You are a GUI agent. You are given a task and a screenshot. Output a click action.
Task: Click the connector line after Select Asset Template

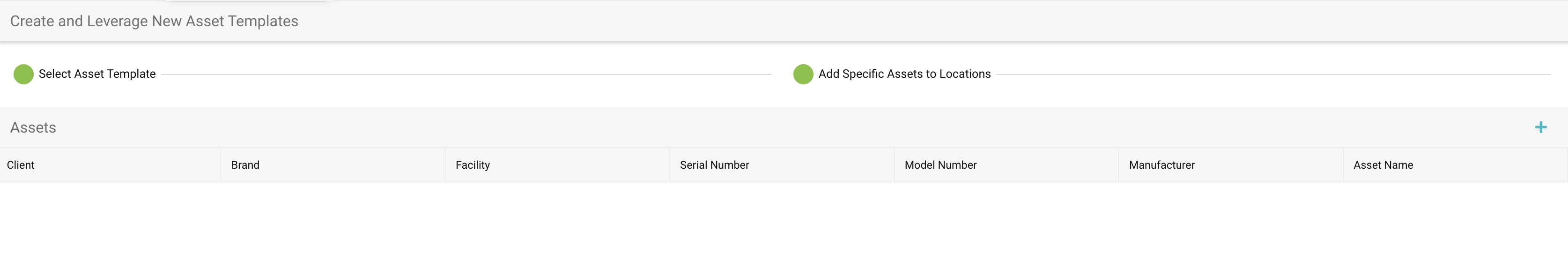pyautogui.click(x=466, y=74)
